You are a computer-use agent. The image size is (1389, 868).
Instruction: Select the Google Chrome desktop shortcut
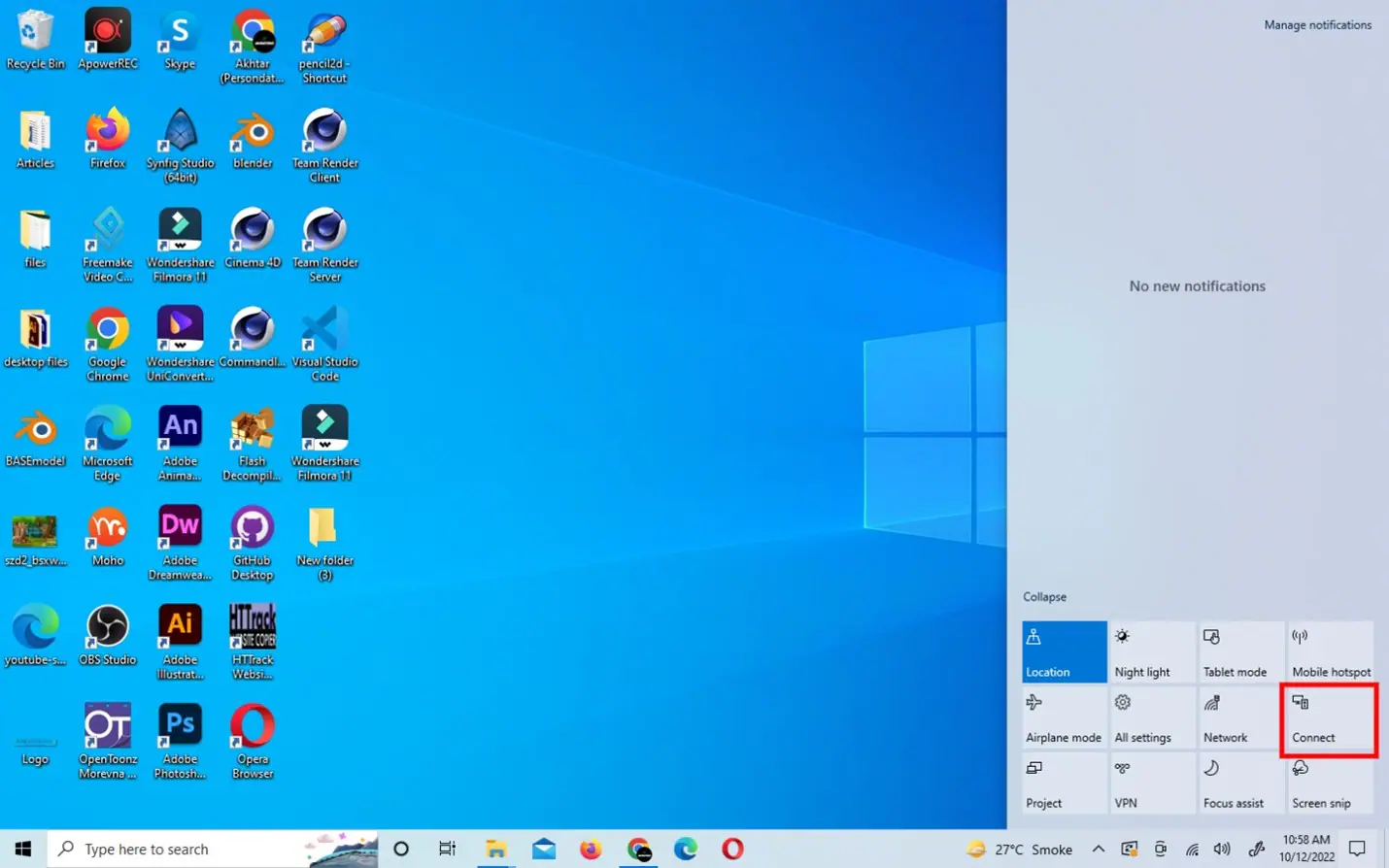[108, 345]
